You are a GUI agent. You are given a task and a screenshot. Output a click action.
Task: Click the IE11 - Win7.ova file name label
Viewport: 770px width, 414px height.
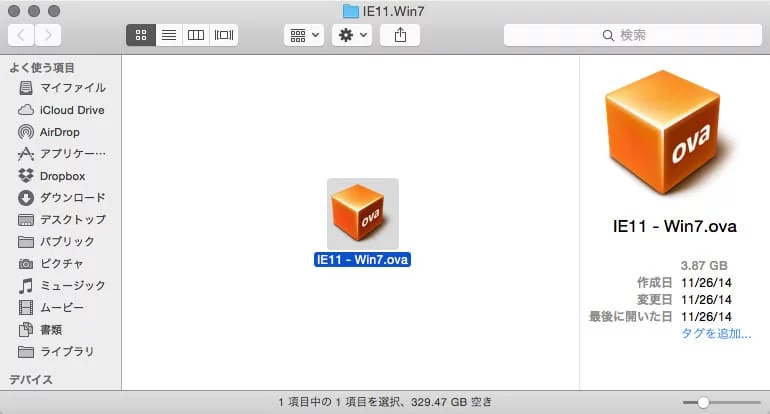tap(362, 259)
